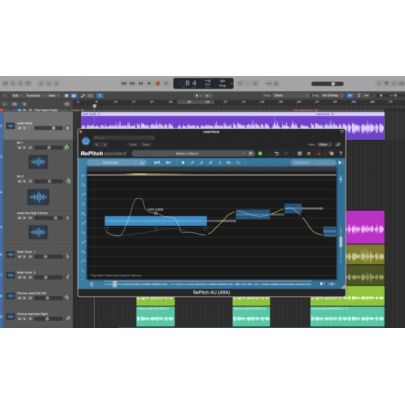This screenshot has height=405, width=405.
Task: Click the RePitch overview navigation bar handle
Action: click(114, 284)
